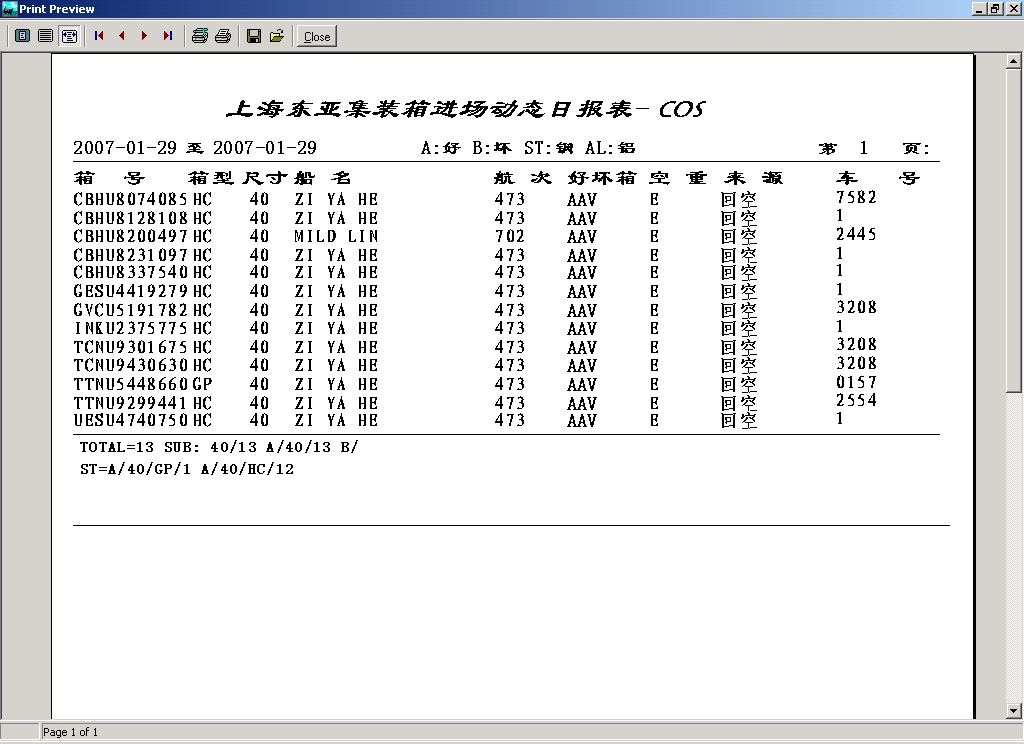Click scrollbar up arrow
The width and height of the screenshot is (1024, 744).
pyautogui.click(x=1013, y=61)
